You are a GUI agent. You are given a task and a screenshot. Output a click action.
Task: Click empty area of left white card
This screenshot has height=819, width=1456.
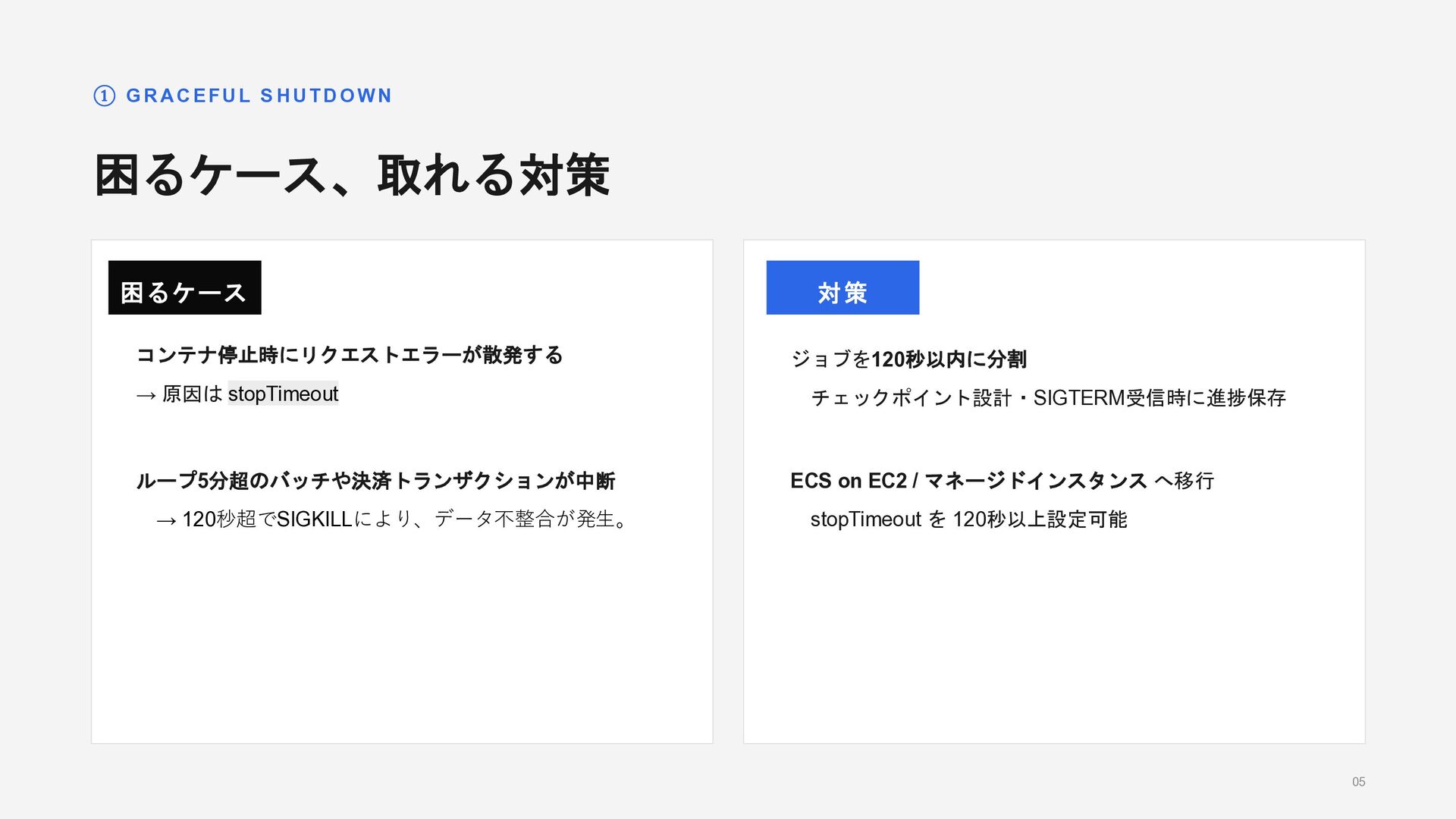click(x=402, y=645)
